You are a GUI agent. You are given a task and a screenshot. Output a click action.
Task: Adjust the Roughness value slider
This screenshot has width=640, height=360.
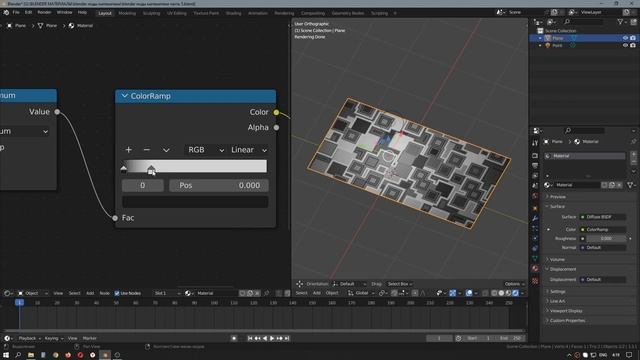(x=606, y=239)
